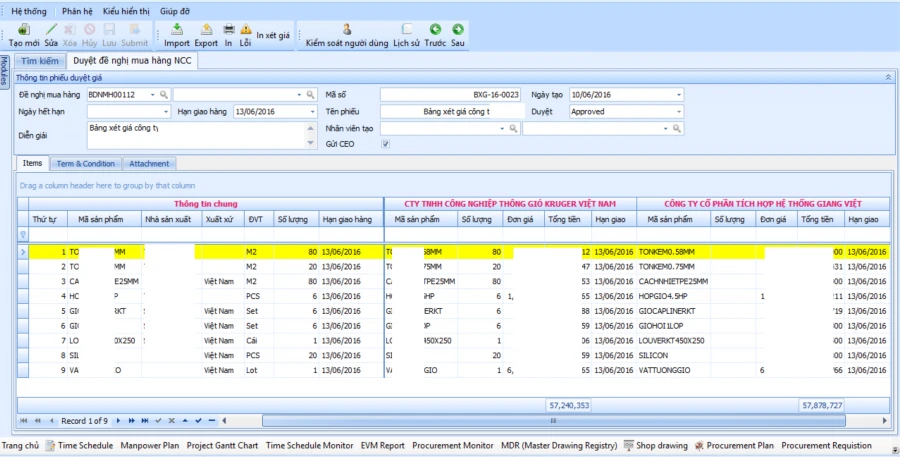This screenshot has height=457, width=900.
Task: Open the Kiểu hiển thị menu
Action: point(126,11)
